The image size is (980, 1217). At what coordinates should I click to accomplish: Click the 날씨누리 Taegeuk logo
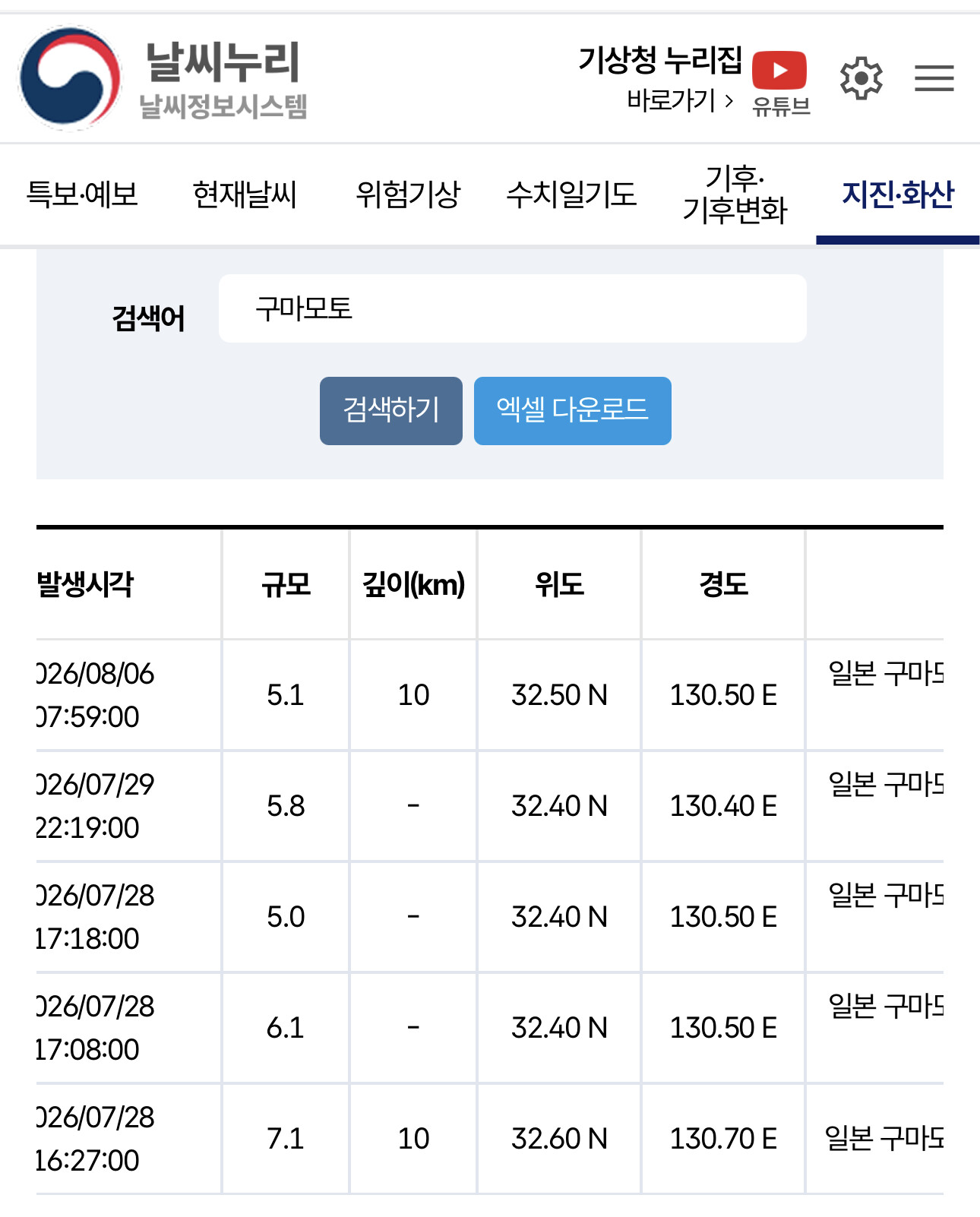tap(70, 78)
